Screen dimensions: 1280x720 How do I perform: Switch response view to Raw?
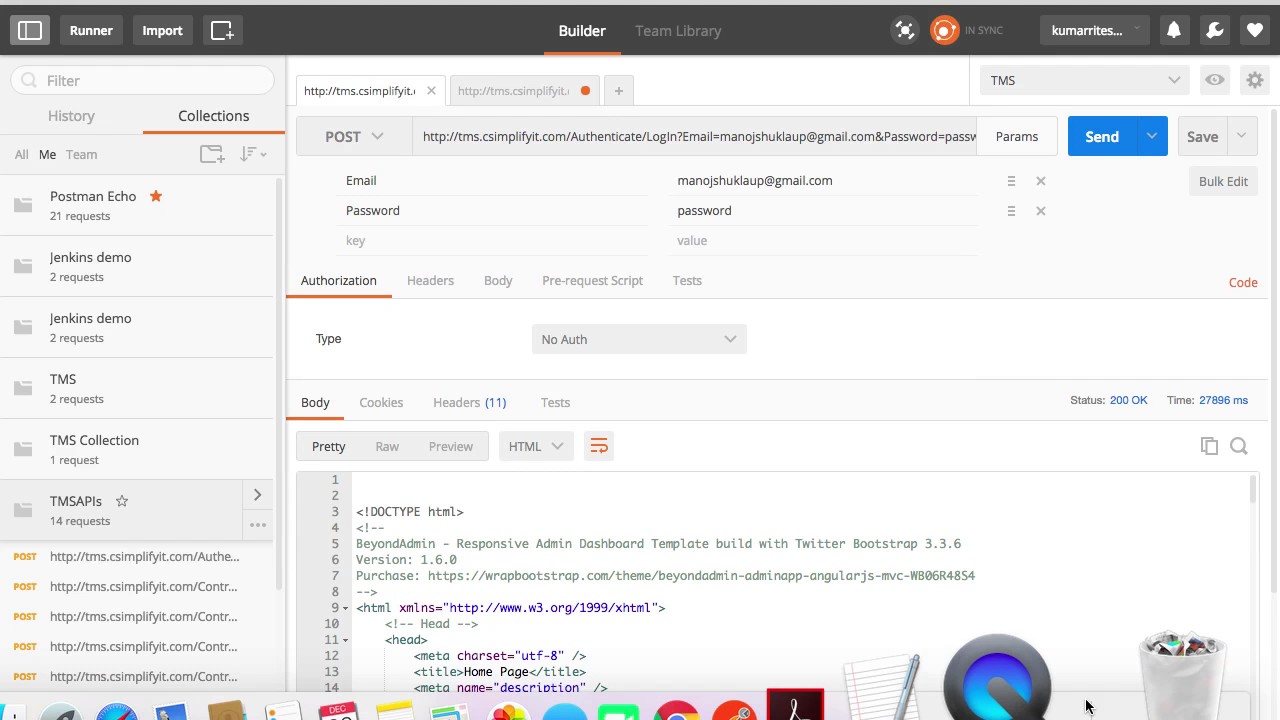(387, 446)
